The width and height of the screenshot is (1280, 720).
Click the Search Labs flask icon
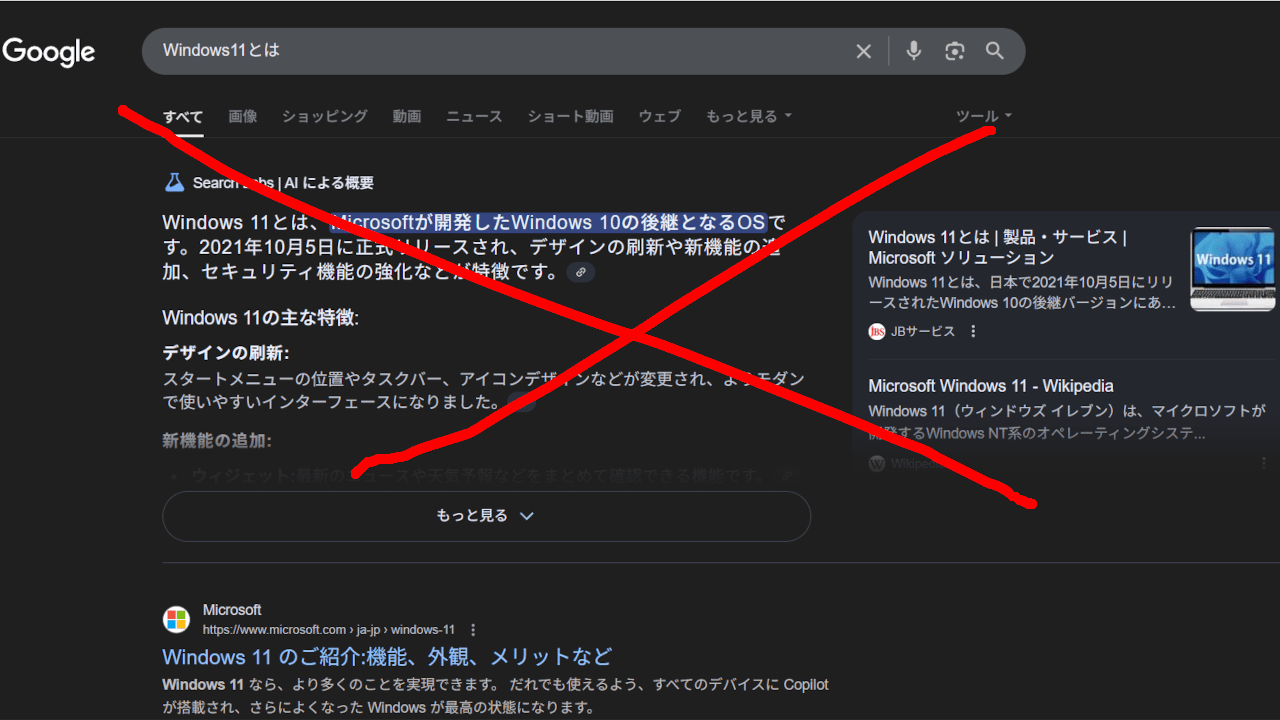pyautogui.click(x=174, y=182)
